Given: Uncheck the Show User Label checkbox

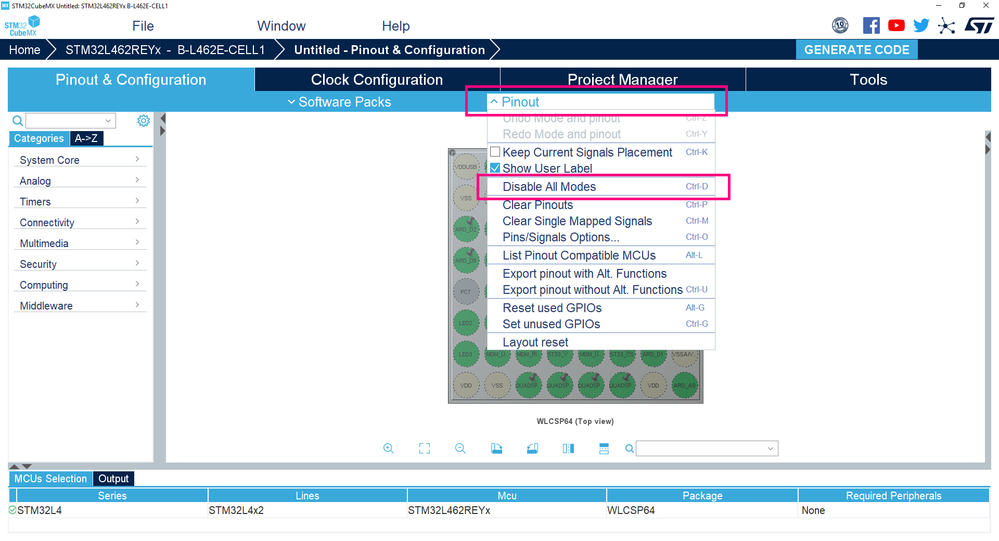Looking at the screenshot, I should coord(495,168).
